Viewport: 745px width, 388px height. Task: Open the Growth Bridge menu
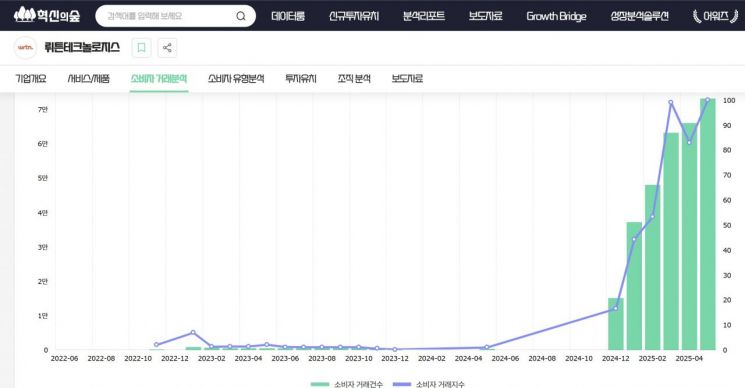556,16
